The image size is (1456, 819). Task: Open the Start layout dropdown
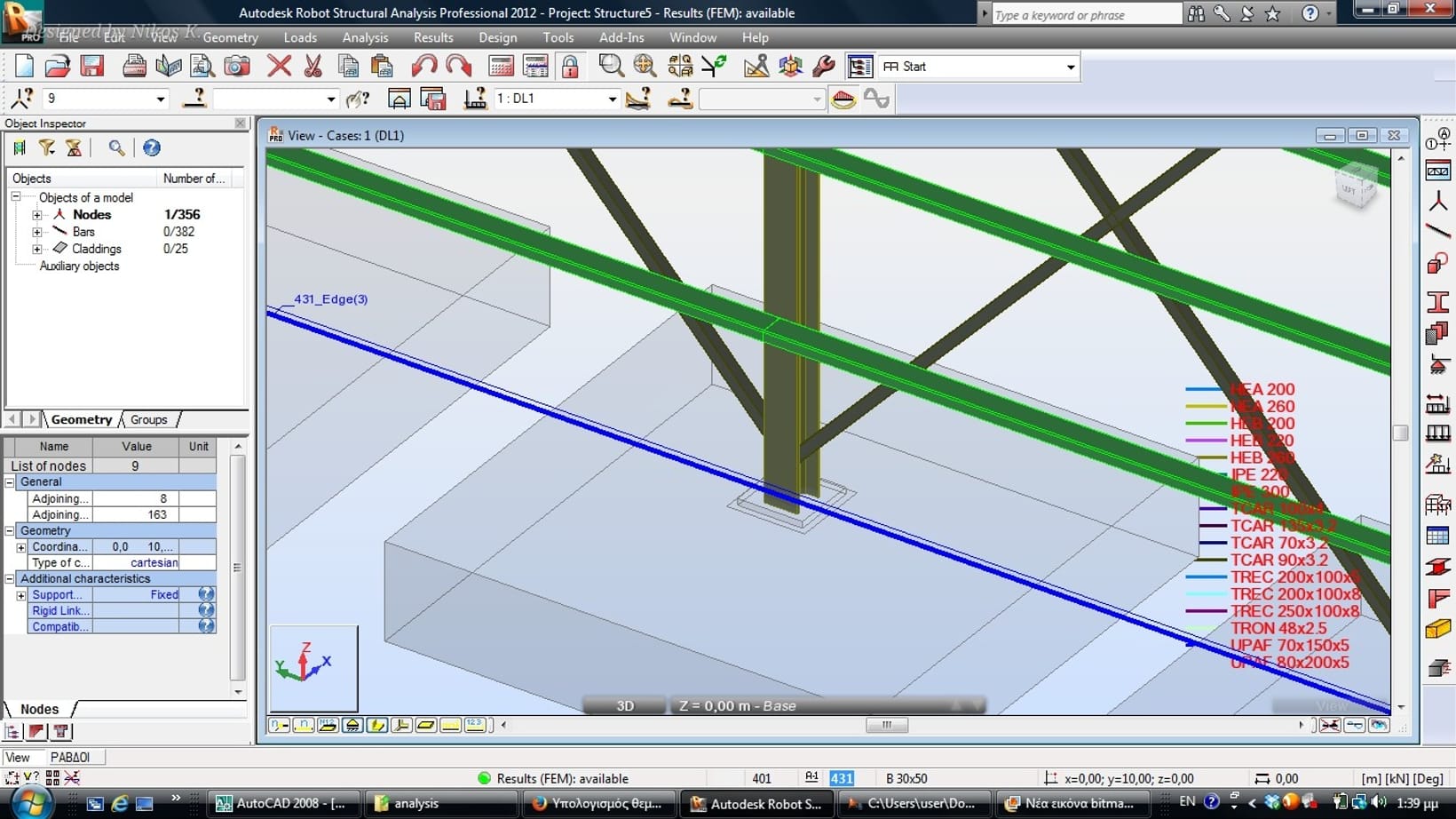coord(1070,68)
